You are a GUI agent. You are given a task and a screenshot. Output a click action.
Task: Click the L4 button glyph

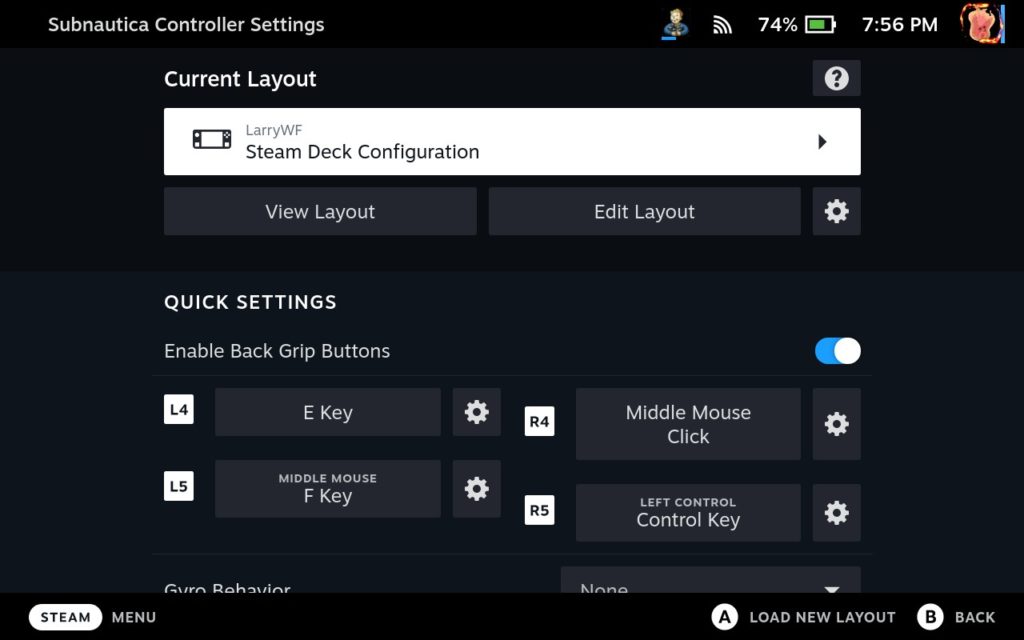coord(178,409)
